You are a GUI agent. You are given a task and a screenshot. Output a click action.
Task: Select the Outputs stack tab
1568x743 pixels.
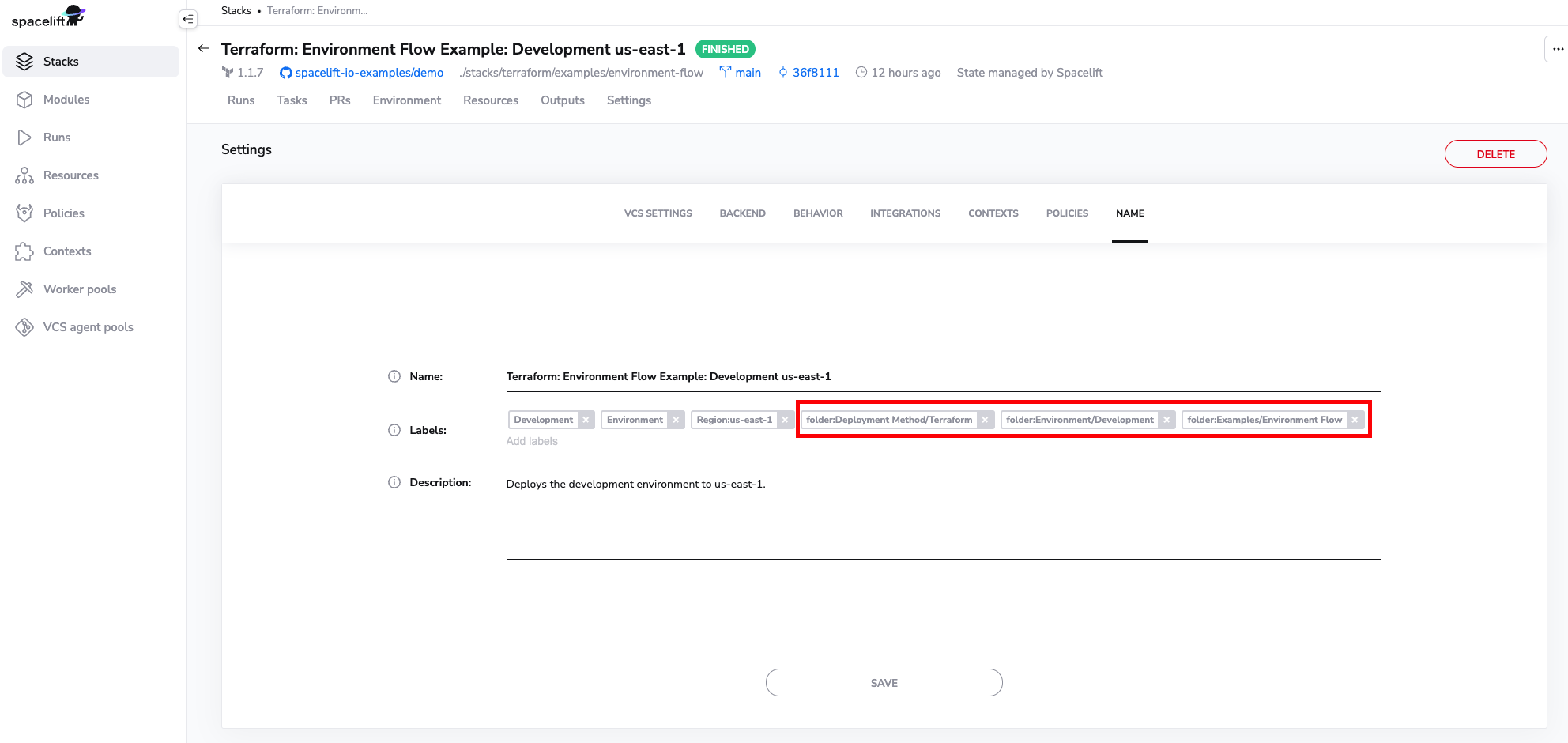click(x=562, y=100)
